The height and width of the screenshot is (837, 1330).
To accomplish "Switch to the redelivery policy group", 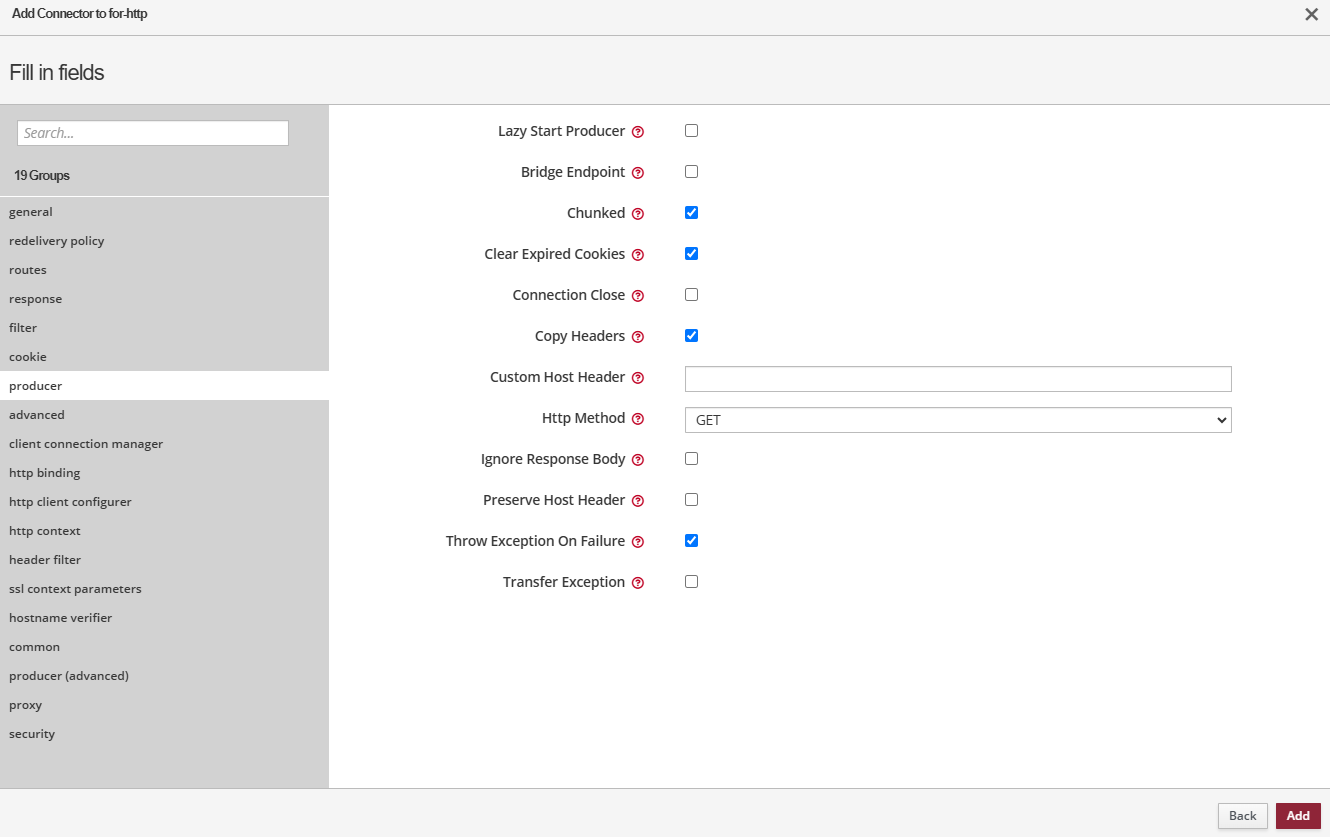I will (x=57, y=241).
